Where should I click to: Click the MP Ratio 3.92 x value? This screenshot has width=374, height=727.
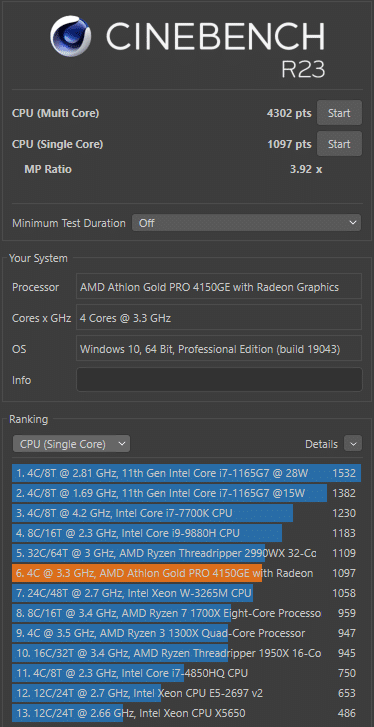[x=306, y=169]
